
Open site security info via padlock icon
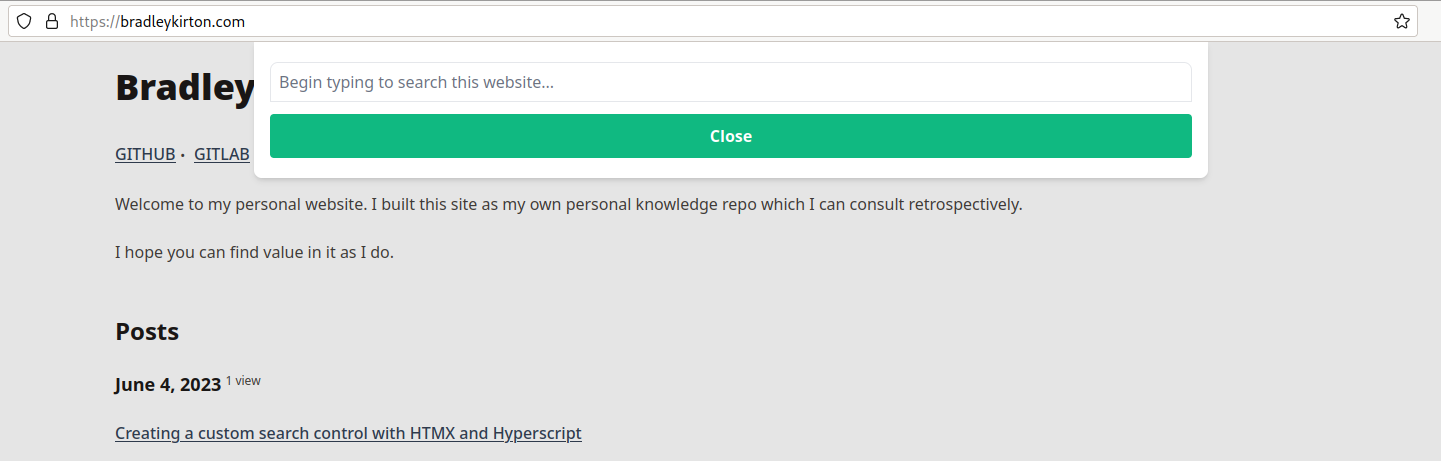[52, 21]
